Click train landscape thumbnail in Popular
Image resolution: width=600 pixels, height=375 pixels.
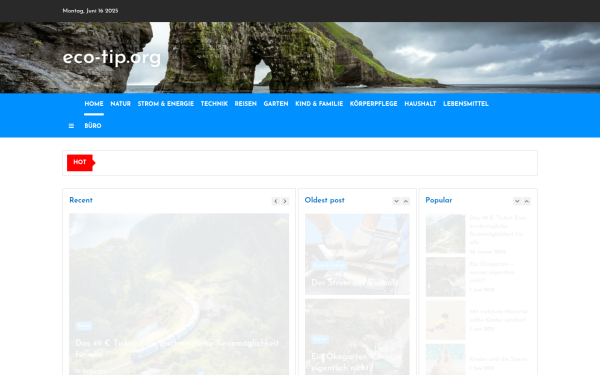[x=445, y=233]
